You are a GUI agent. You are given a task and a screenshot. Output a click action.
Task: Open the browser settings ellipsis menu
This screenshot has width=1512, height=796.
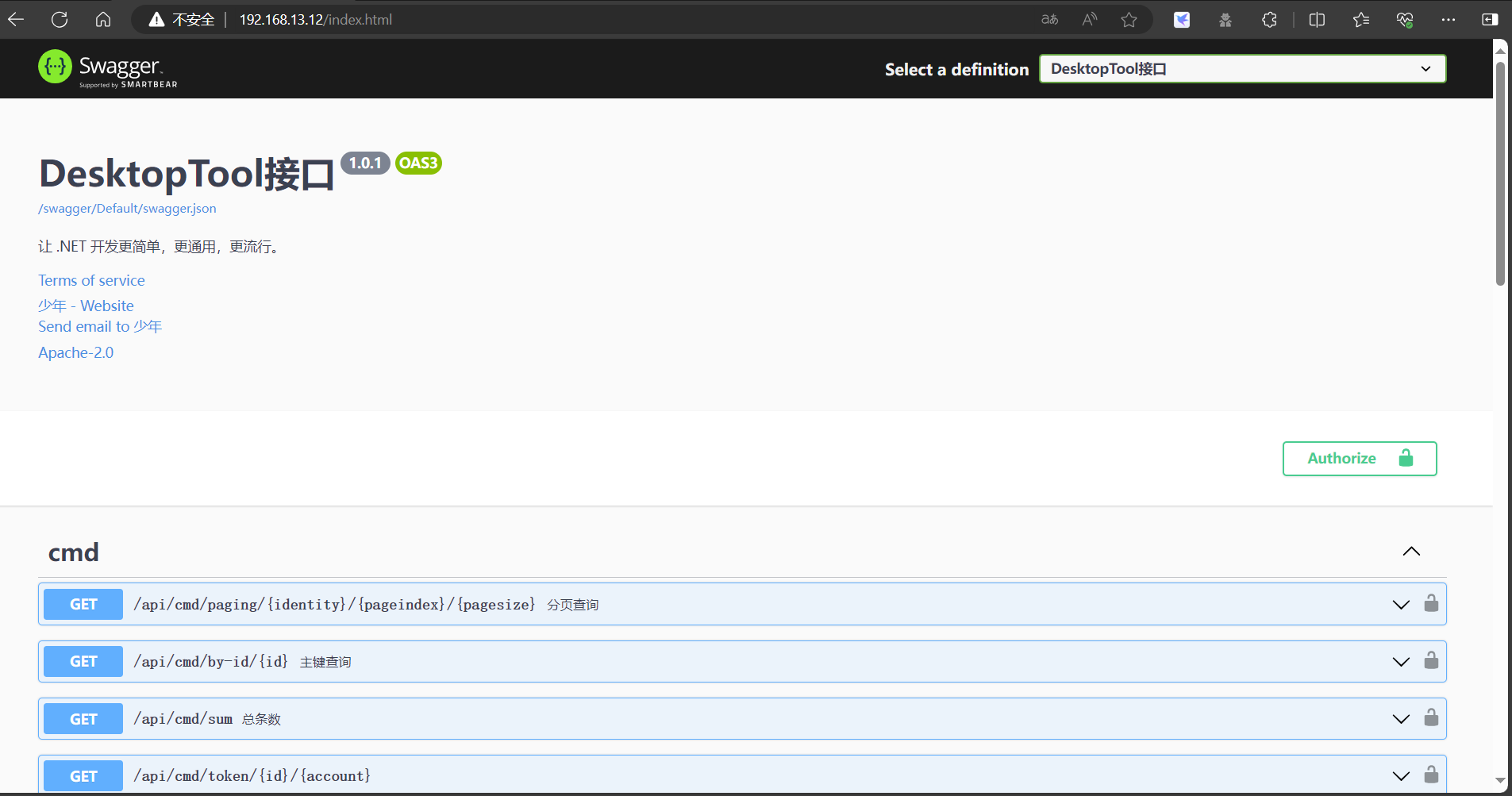pos(1449,20)
